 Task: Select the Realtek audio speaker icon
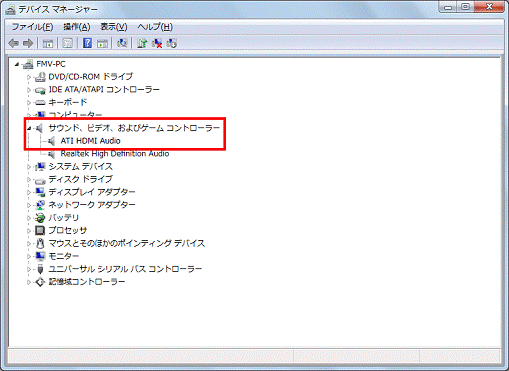point(52,154)
